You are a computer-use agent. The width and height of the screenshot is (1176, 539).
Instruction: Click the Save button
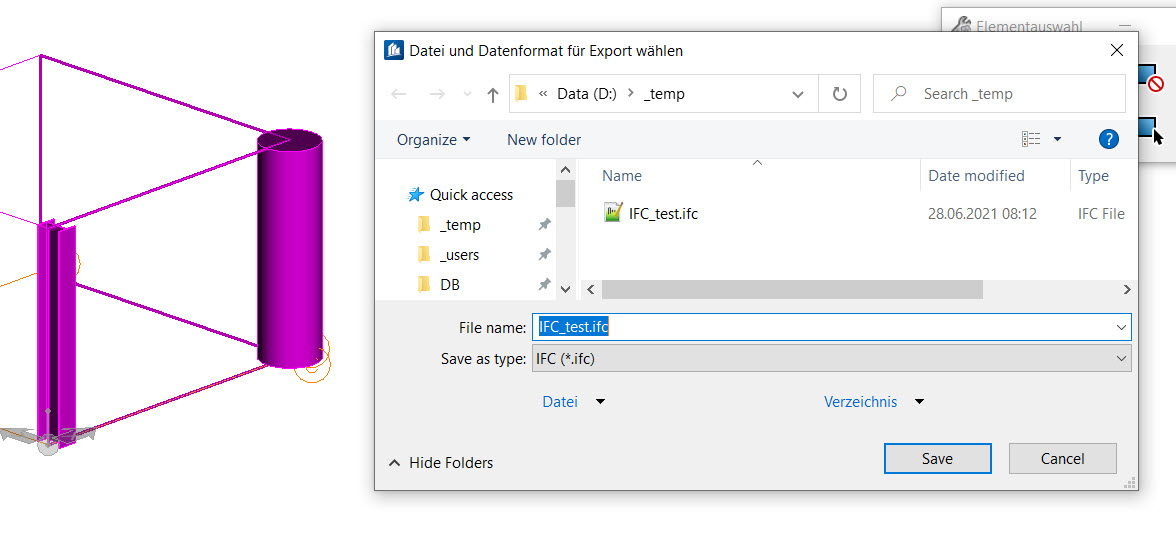(x=937, y=459)
